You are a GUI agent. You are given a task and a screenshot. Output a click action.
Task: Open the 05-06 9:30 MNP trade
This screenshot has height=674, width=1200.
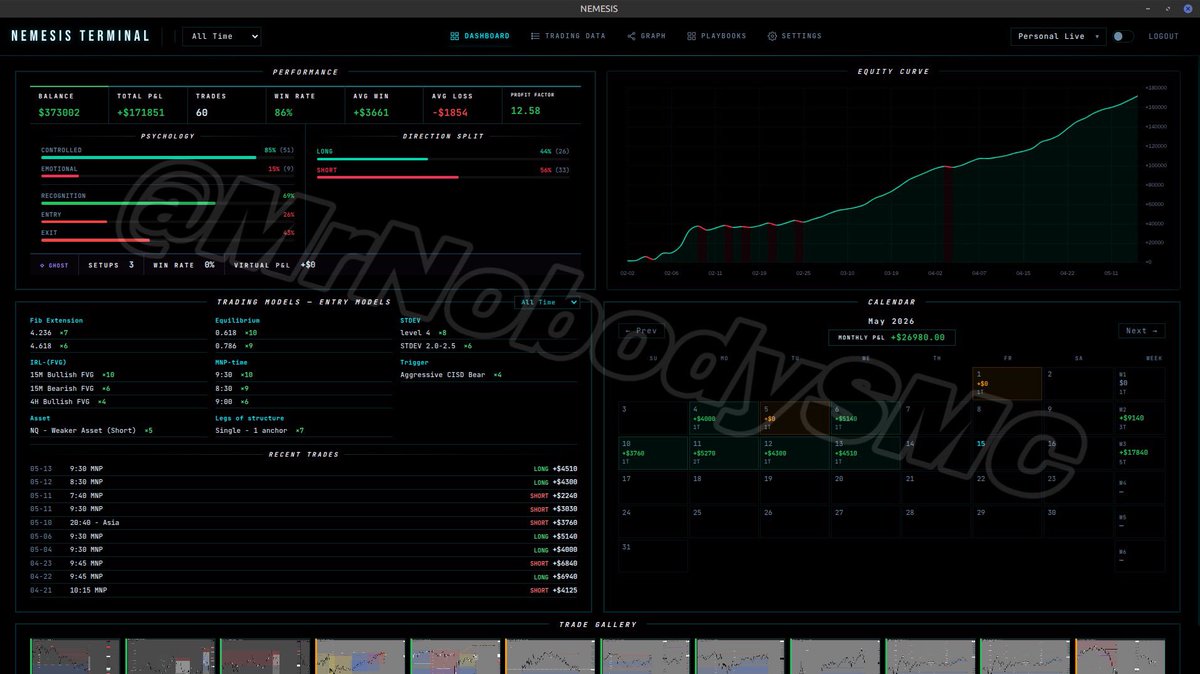(304, 536)
